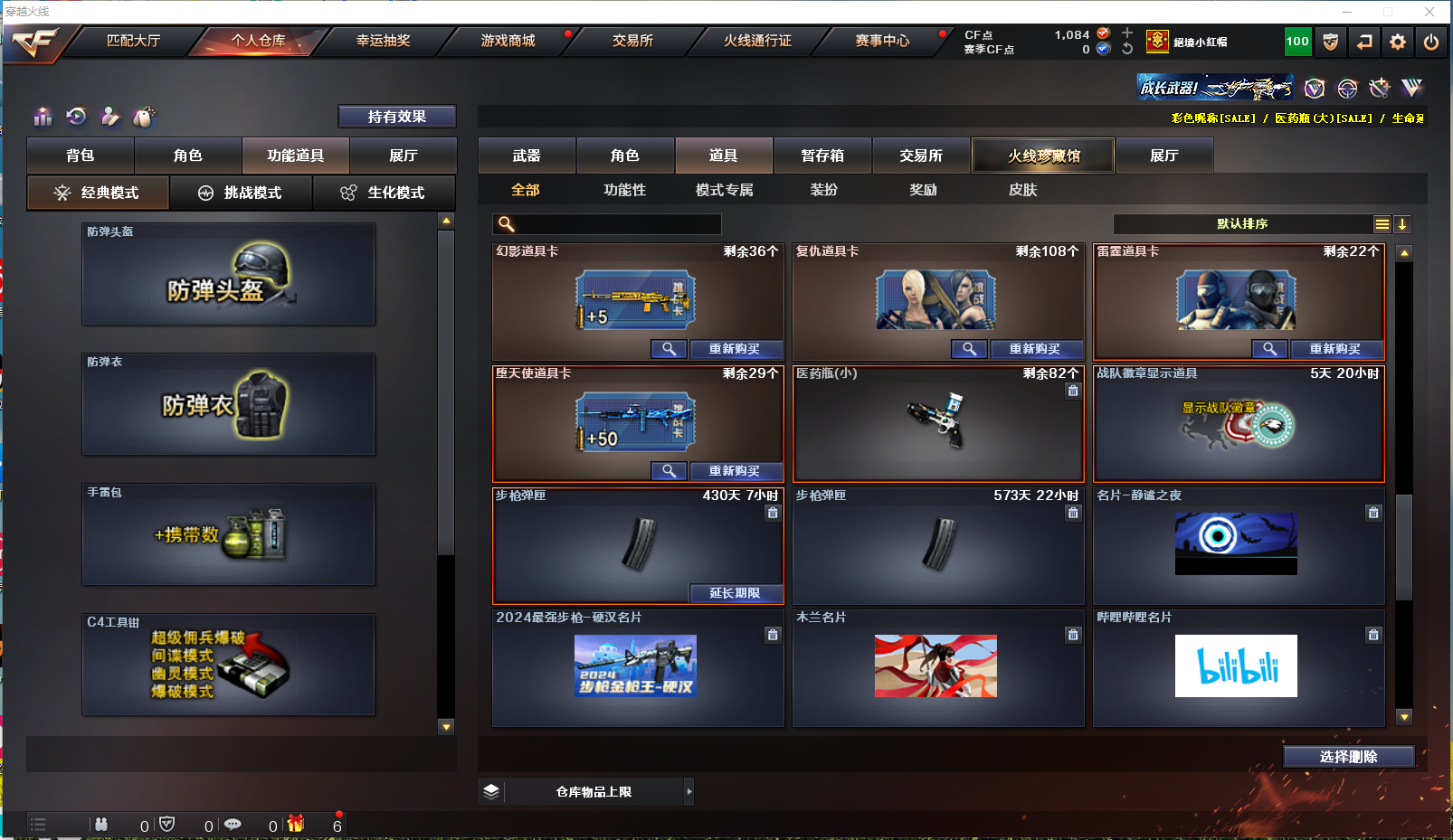Image resolution: width=1453 pixels, height=840 pixels.
Task: Open the gift box icon with red badge
Action: click(294, 825)
